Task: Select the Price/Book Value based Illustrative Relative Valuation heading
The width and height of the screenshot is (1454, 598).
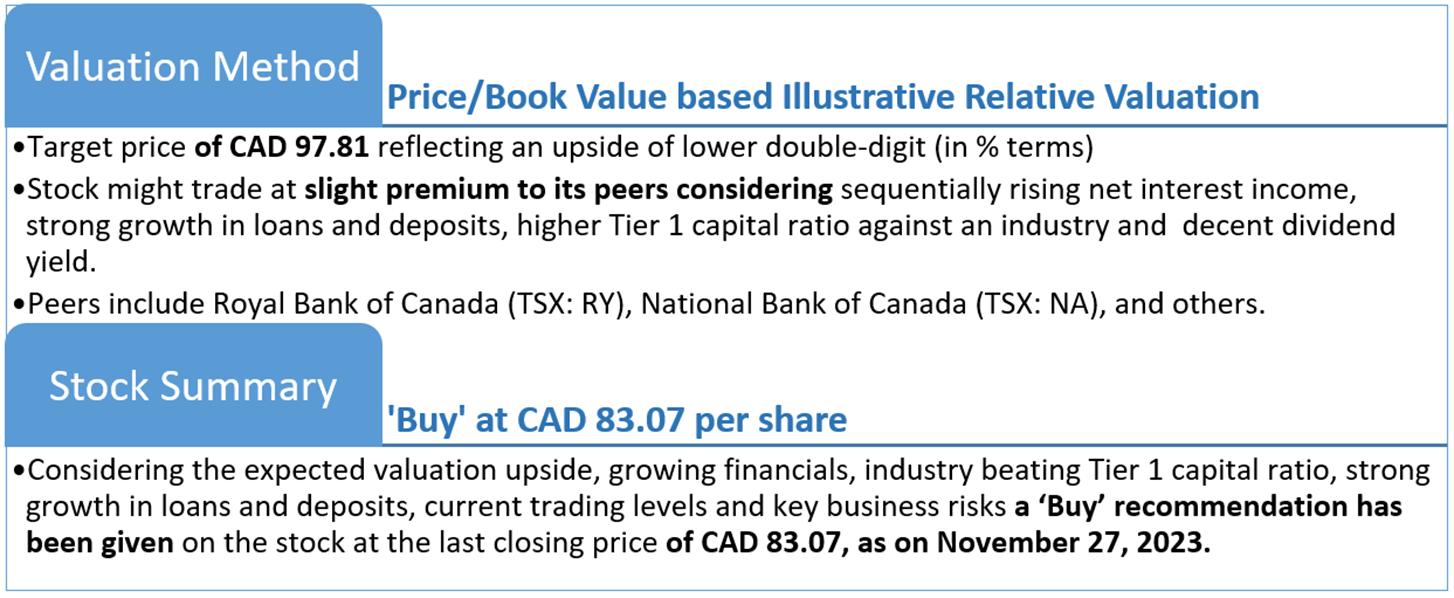Action: coord(822,97)
